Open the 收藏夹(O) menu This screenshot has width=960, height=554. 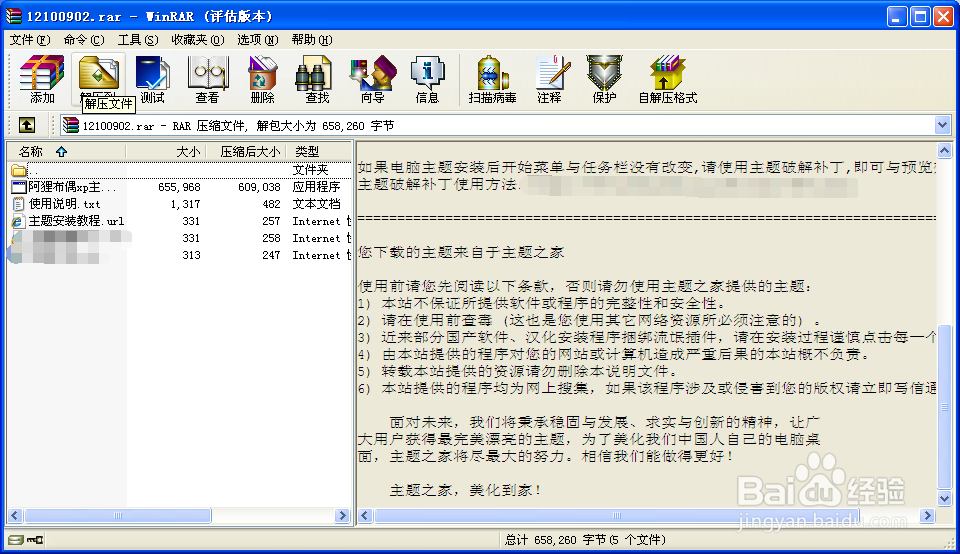coord(198,40)
